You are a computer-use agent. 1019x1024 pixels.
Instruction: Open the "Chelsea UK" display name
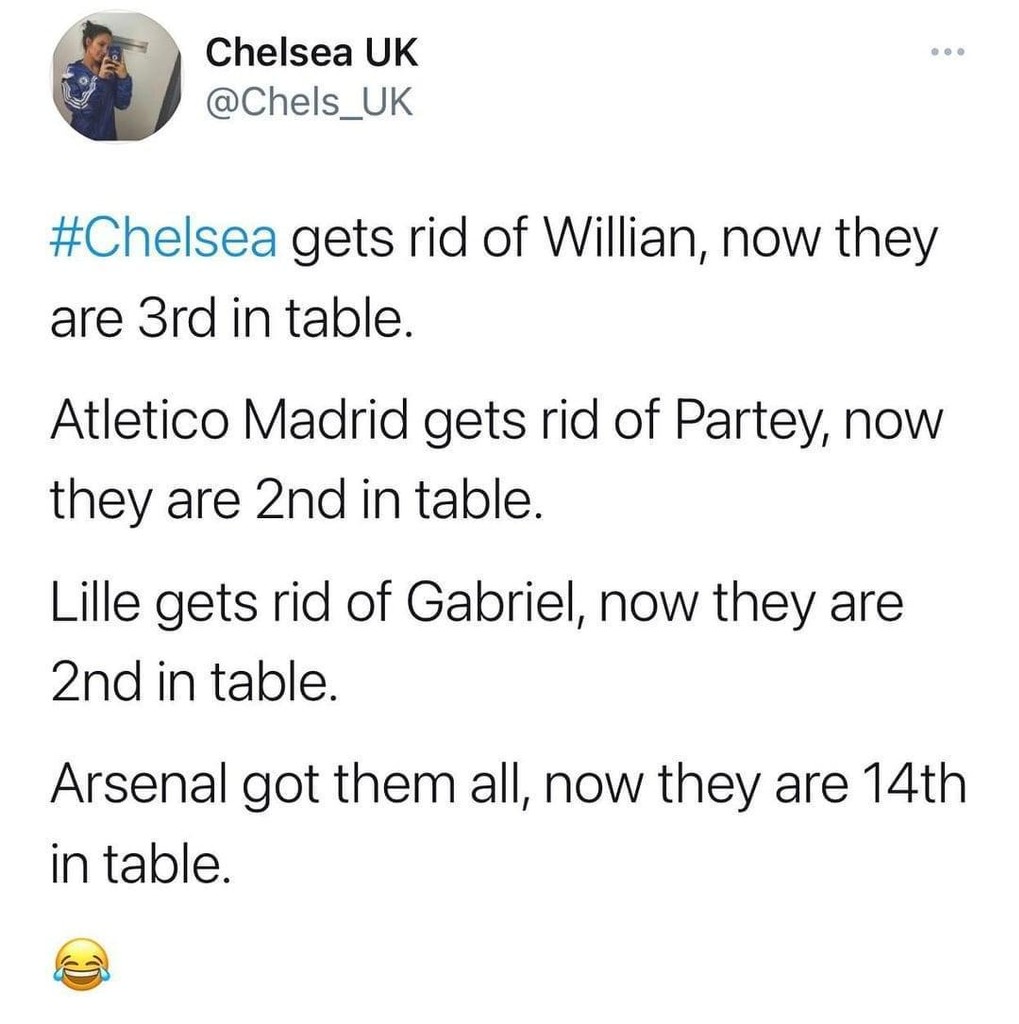pyautogui.click(x=311, y=53)
